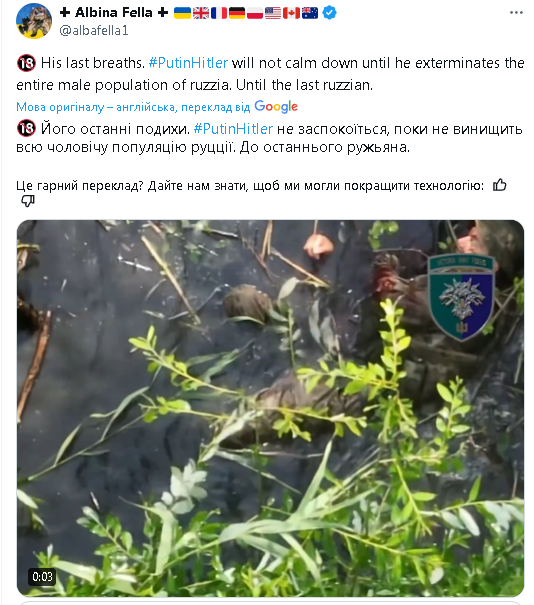Play the embedded video
This screenshot has width=534, height=605.
coord(270,408)
